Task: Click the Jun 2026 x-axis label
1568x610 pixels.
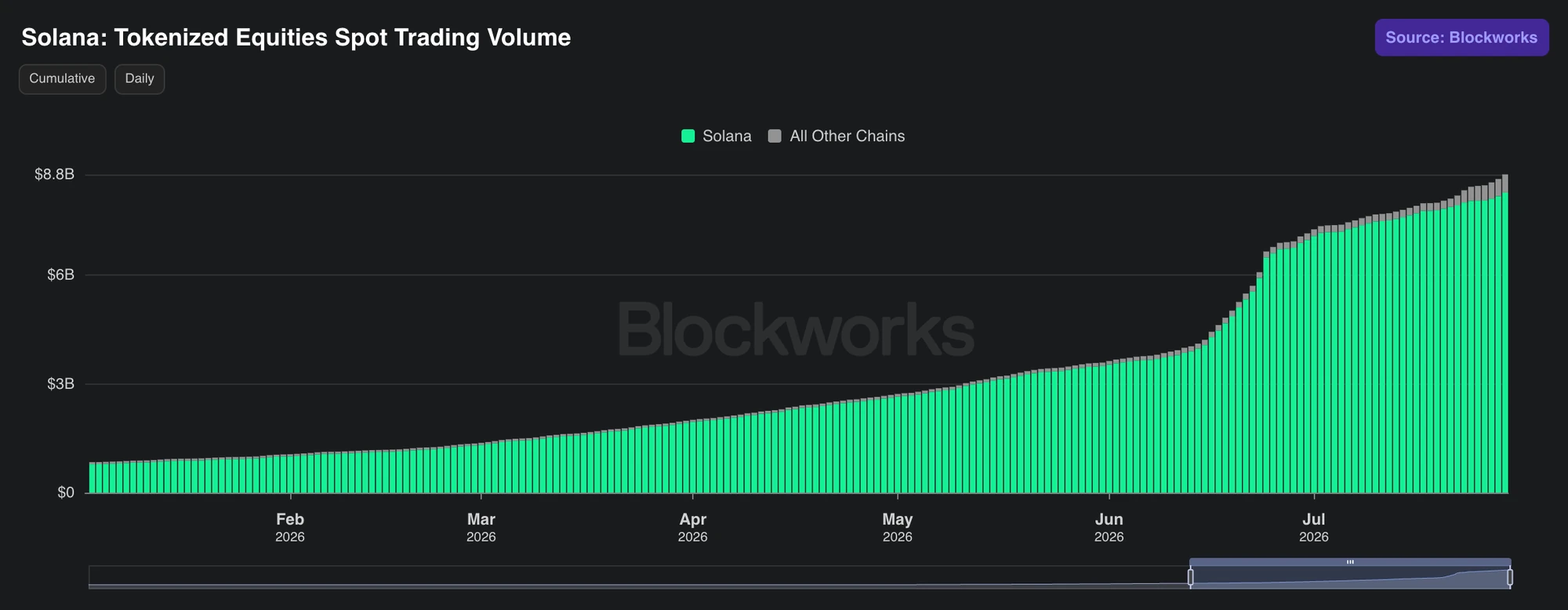Action: click(1109, 528)
